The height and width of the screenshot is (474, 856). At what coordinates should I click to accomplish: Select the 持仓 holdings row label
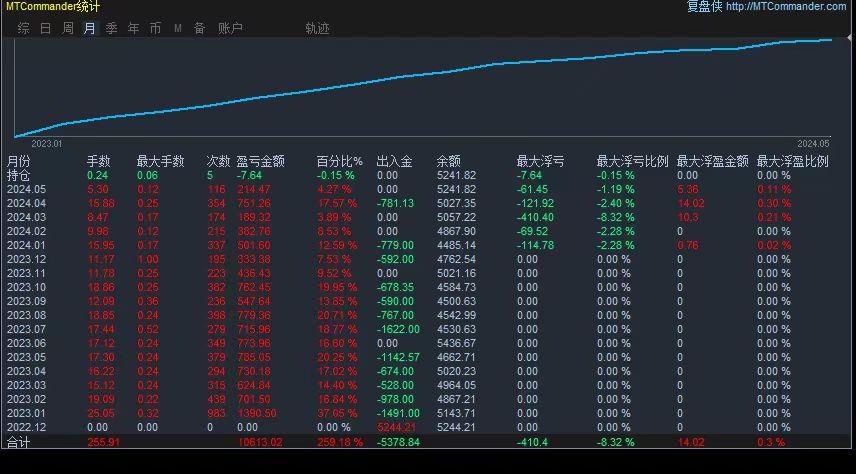pyautogui.click(x=19, y=176)
